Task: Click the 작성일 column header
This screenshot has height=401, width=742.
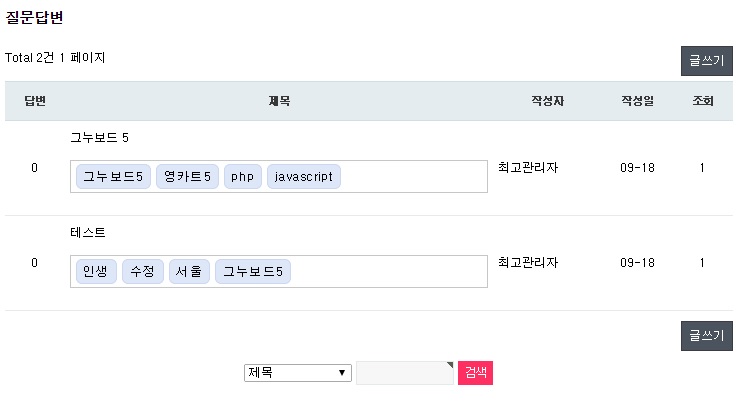Action: pyautogui.click(x=637, y=102)
